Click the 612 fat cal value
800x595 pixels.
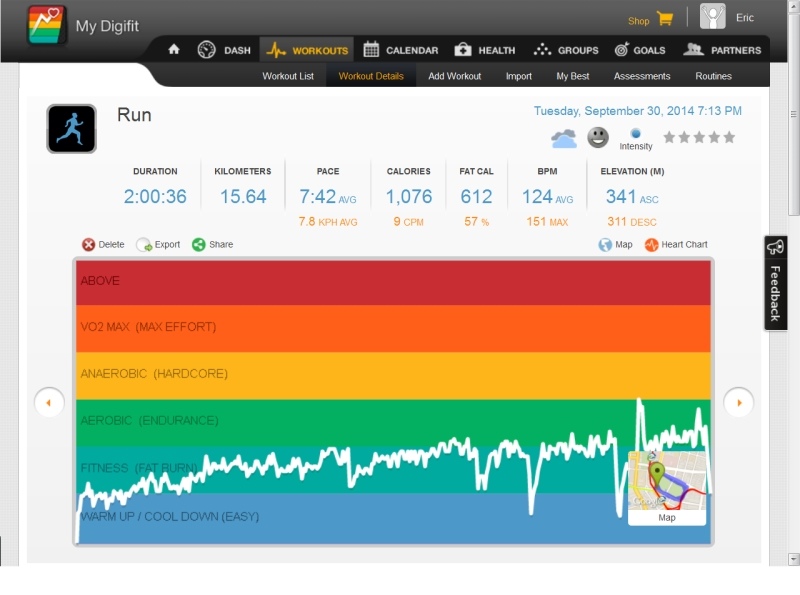pos(476,196)
